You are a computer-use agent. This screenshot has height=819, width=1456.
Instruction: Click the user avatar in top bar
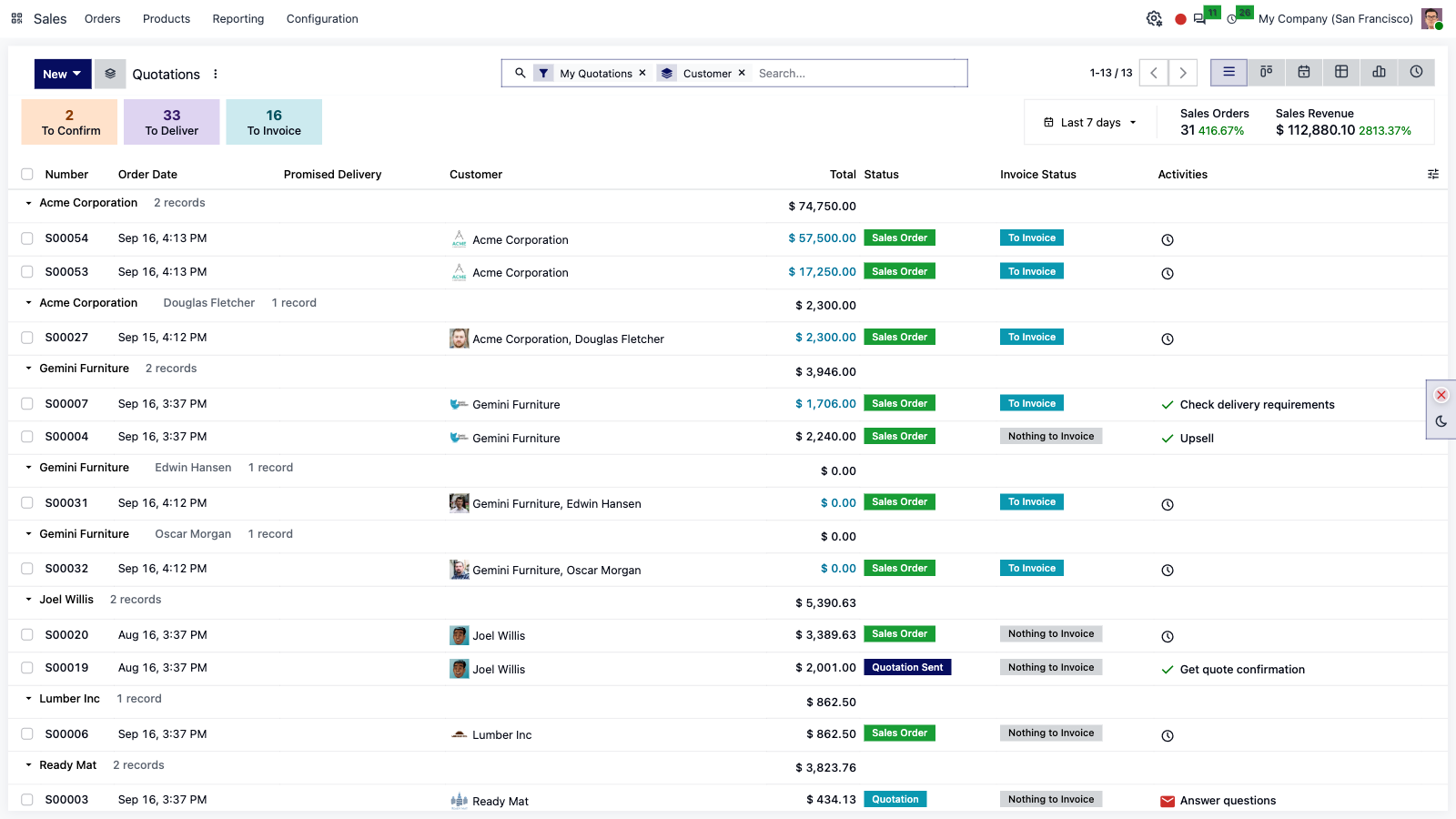(x=1431, y=18)
